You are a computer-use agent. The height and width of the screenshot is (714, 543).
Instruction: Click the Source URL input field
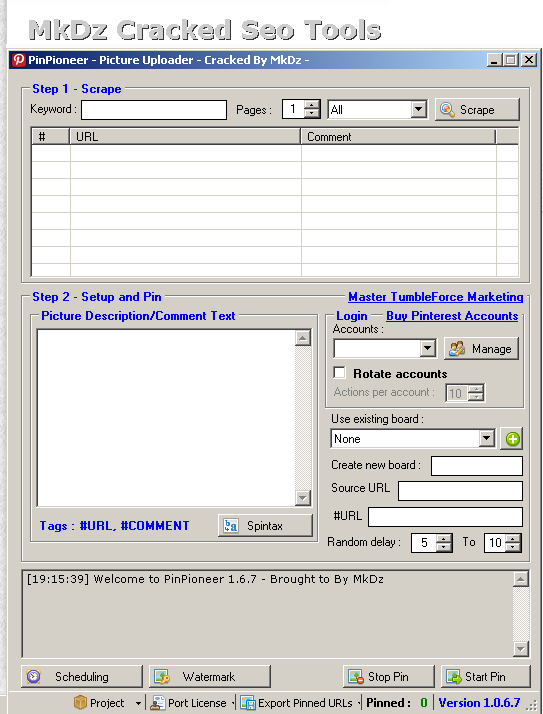[x=460, y=491]
